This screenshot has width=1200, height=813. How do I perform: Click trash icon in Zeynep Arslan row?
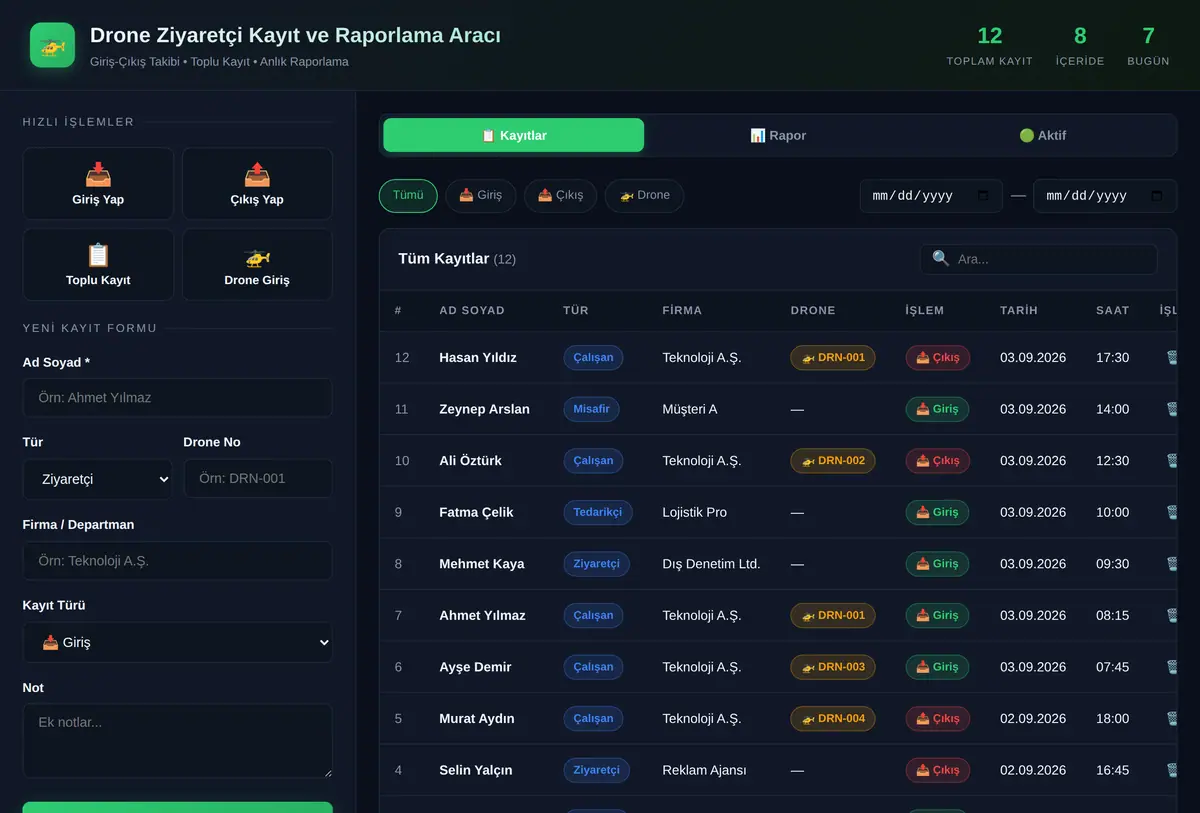pos(1172,409)
